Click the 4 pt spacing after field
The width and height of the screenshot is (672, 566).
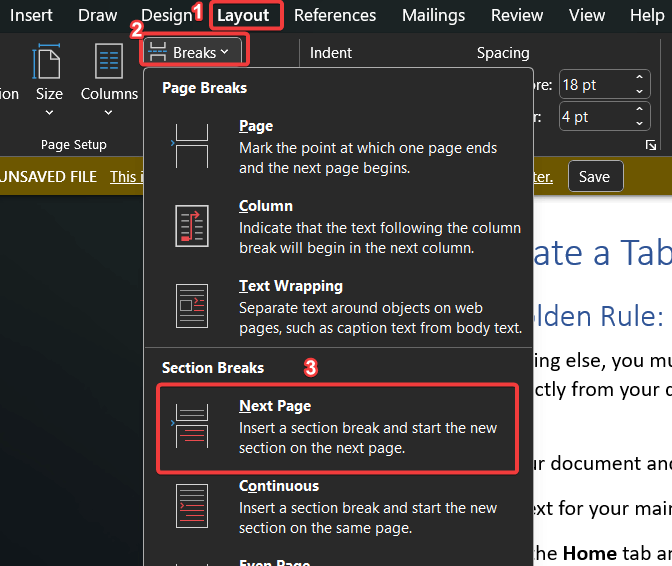click(x=592, y=118)
